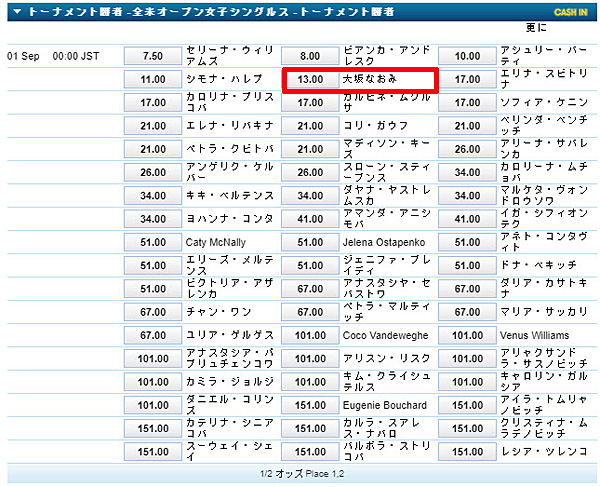Click 151.00 odds for カルラ・スアレス・ナバロ
The image size is (600, 487).
tap(310, 428)
